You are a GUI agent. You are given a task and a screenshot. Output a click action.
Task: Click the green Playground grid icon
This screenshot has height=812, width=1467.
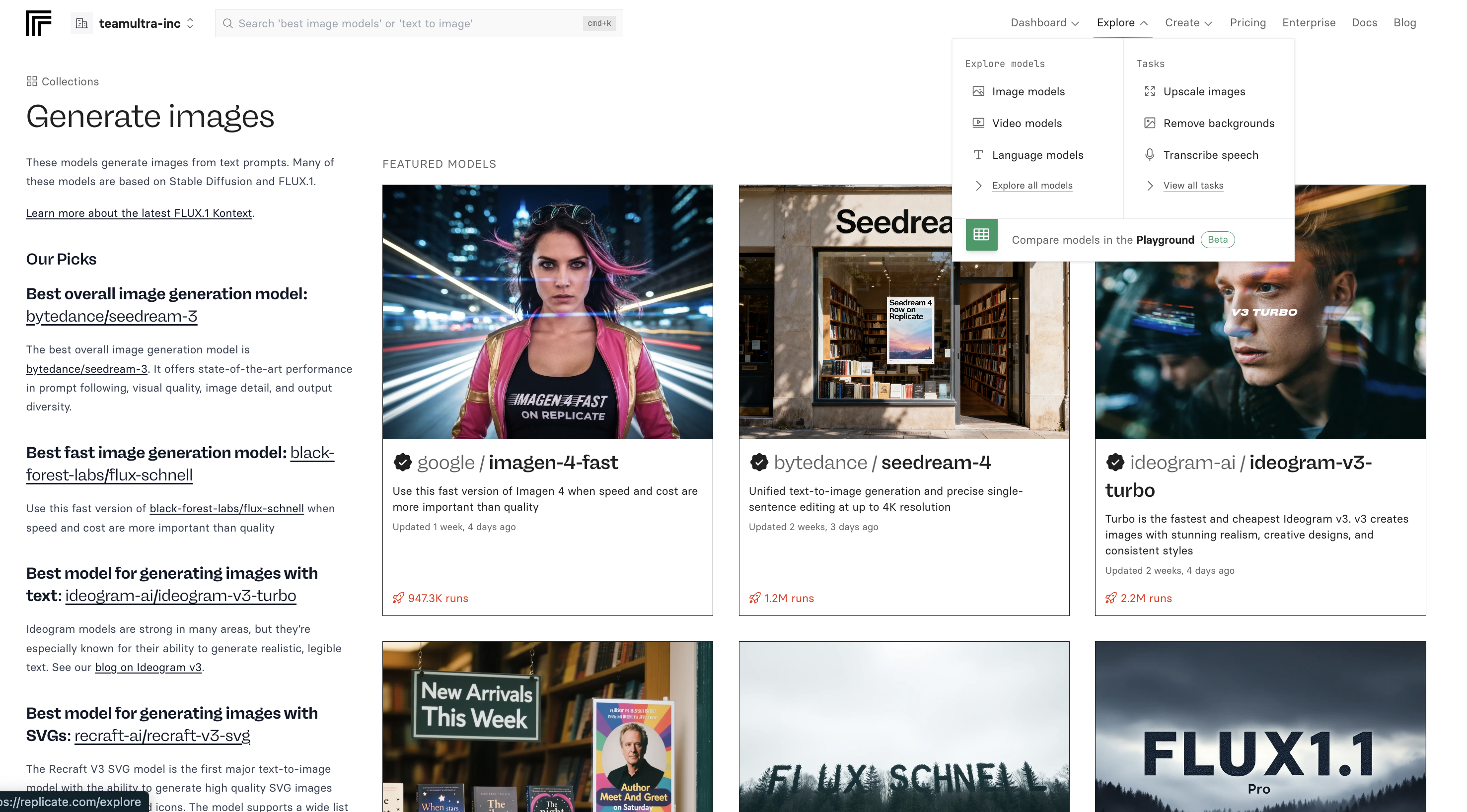(x=981, y=234)
